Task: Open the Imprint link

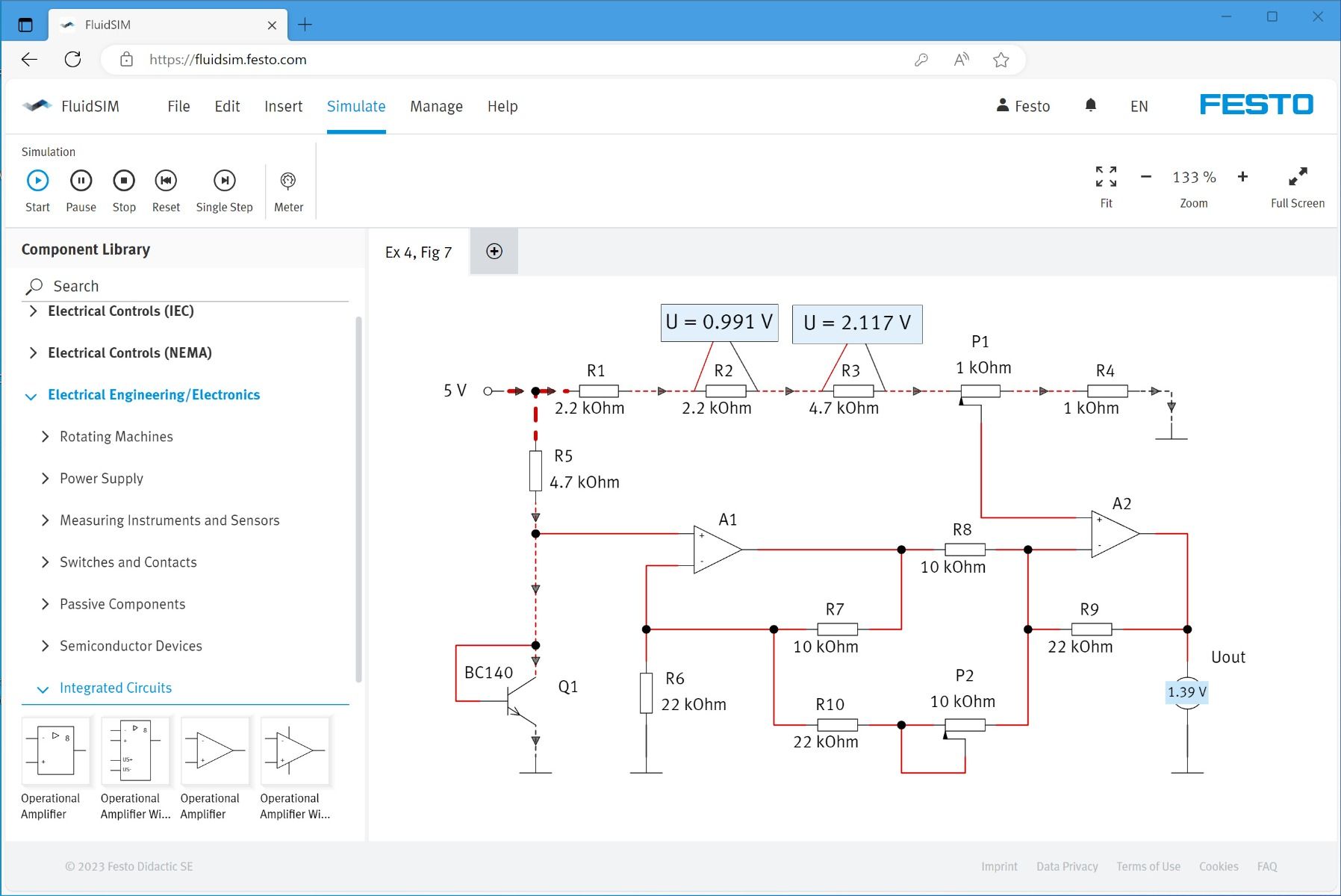Action: click(999, 866)
